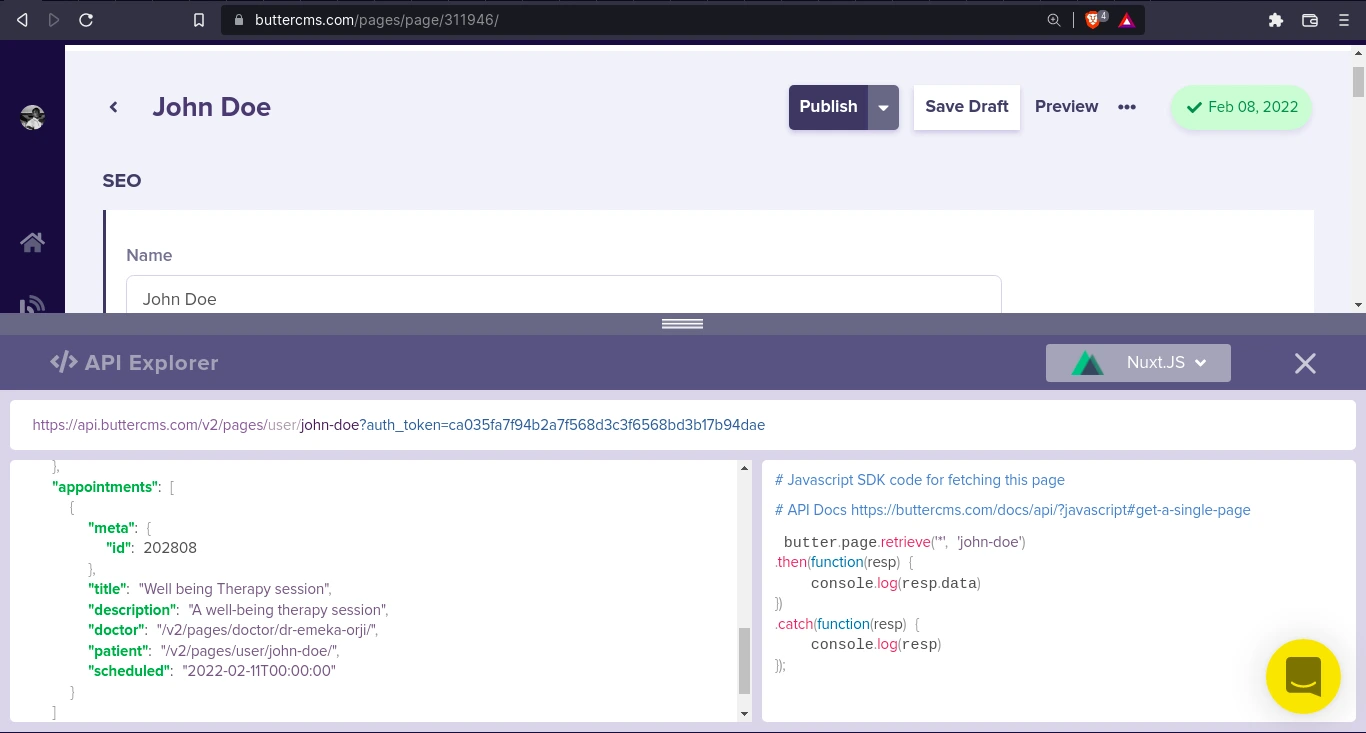This screenshot has width=1366, height=733.
Task: Click the doctor path dr-emeka-orji value
Action: coord(268,630)
